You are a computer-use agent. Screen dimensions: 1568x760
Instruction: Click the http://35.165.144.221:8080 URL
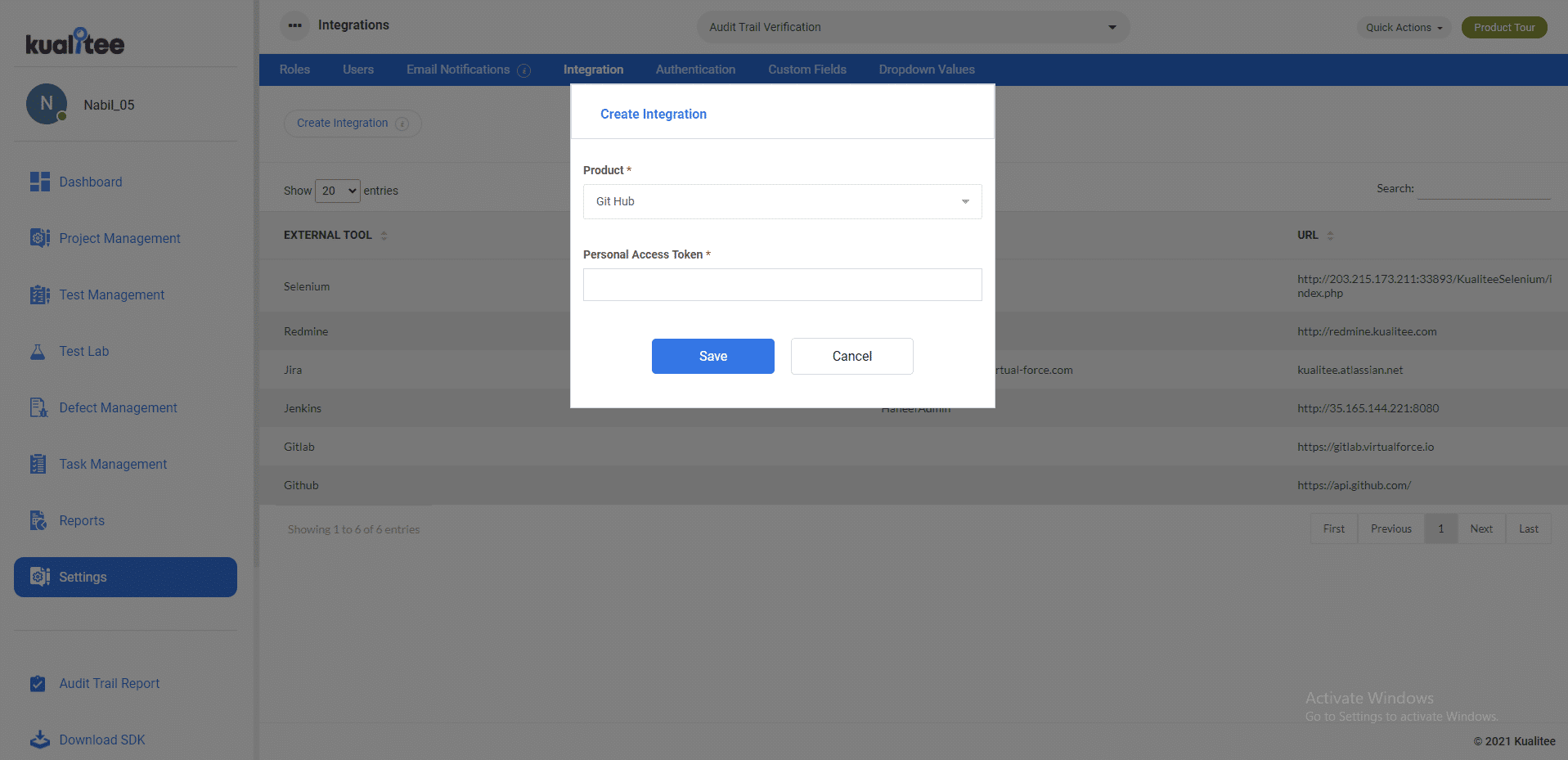point(1368,408)
